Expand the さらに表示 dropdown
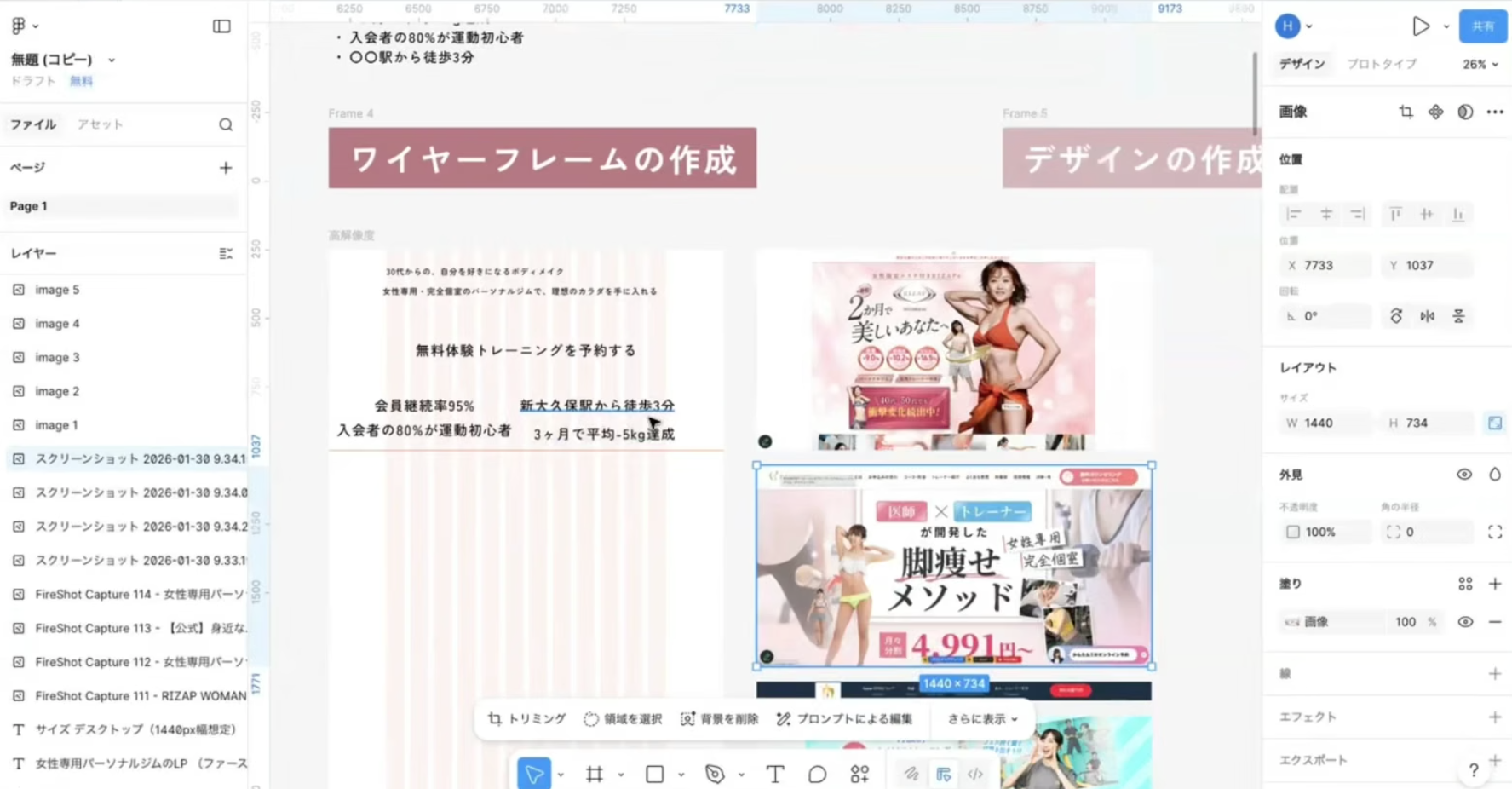 click(x=982, y=719)
